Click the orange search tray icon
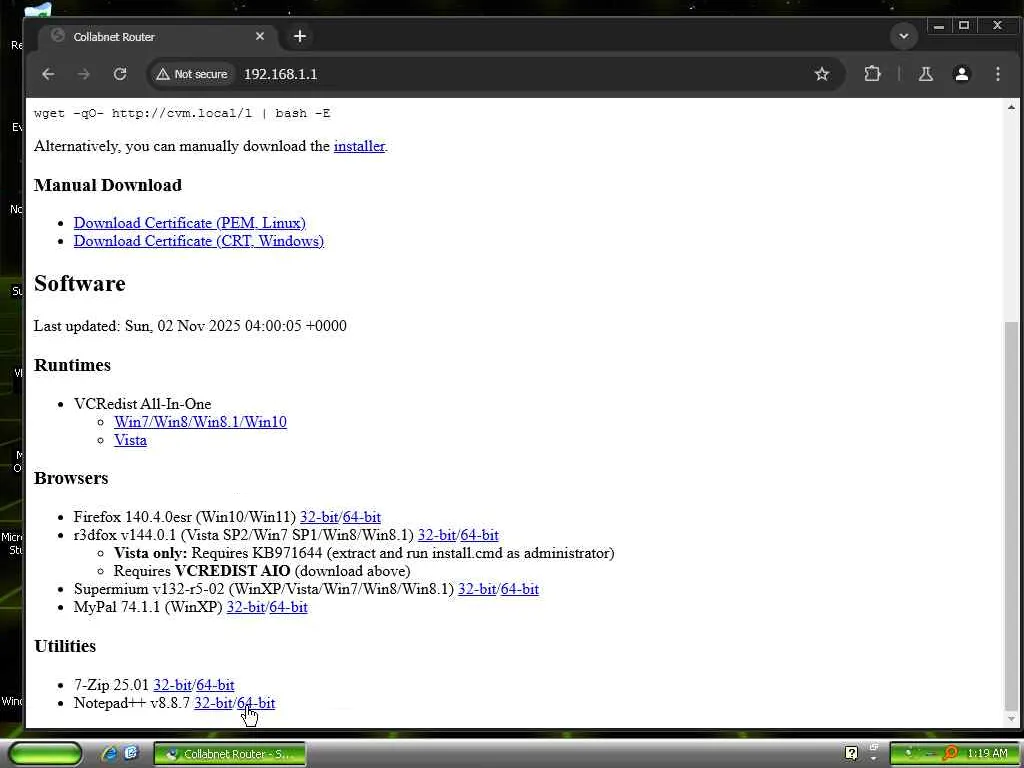The height and width of the screenshot is (768, 1024). coord(950,753)
